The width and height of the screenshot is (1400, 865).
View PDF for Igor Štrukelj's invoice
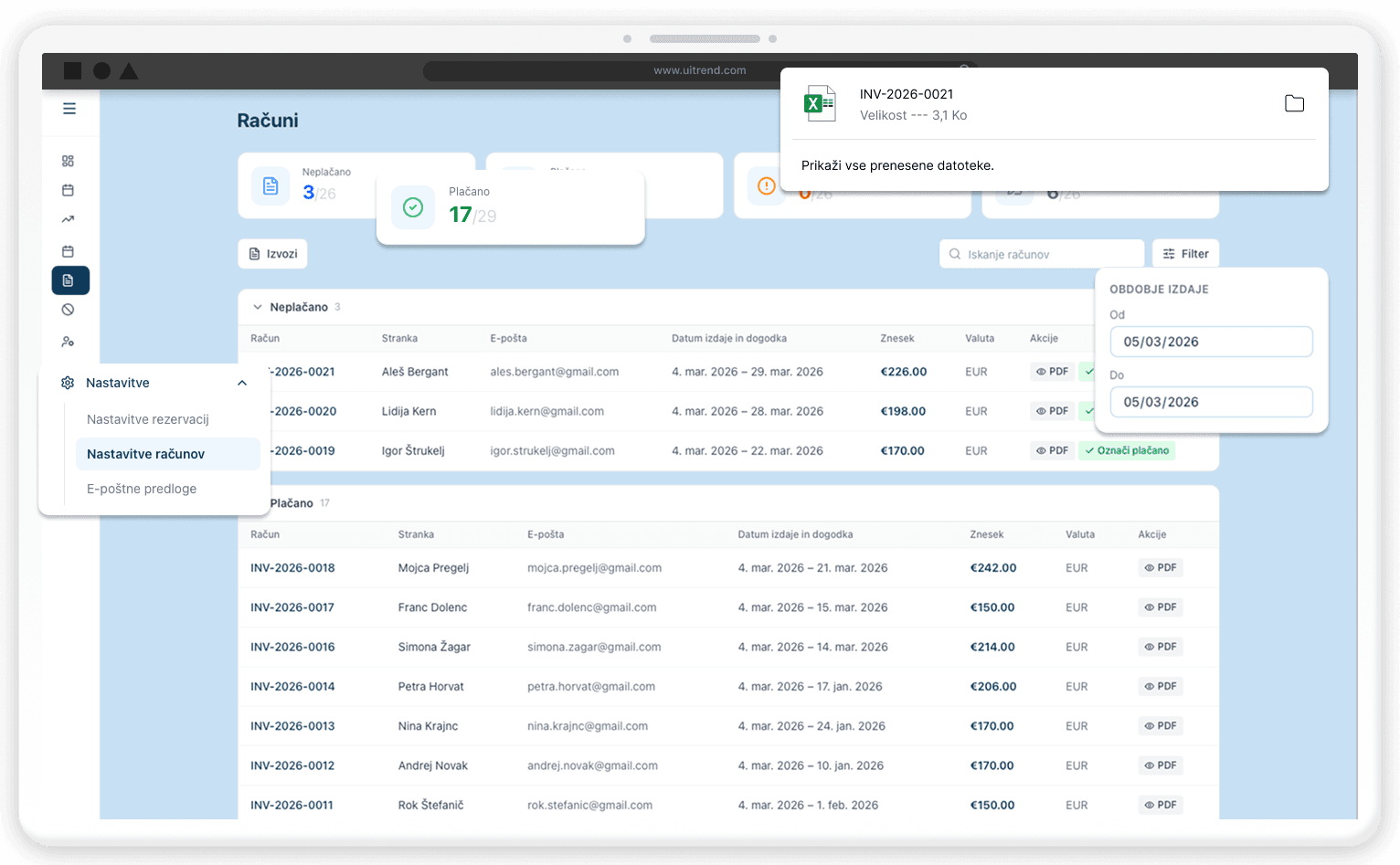(x=1052, y=450)
